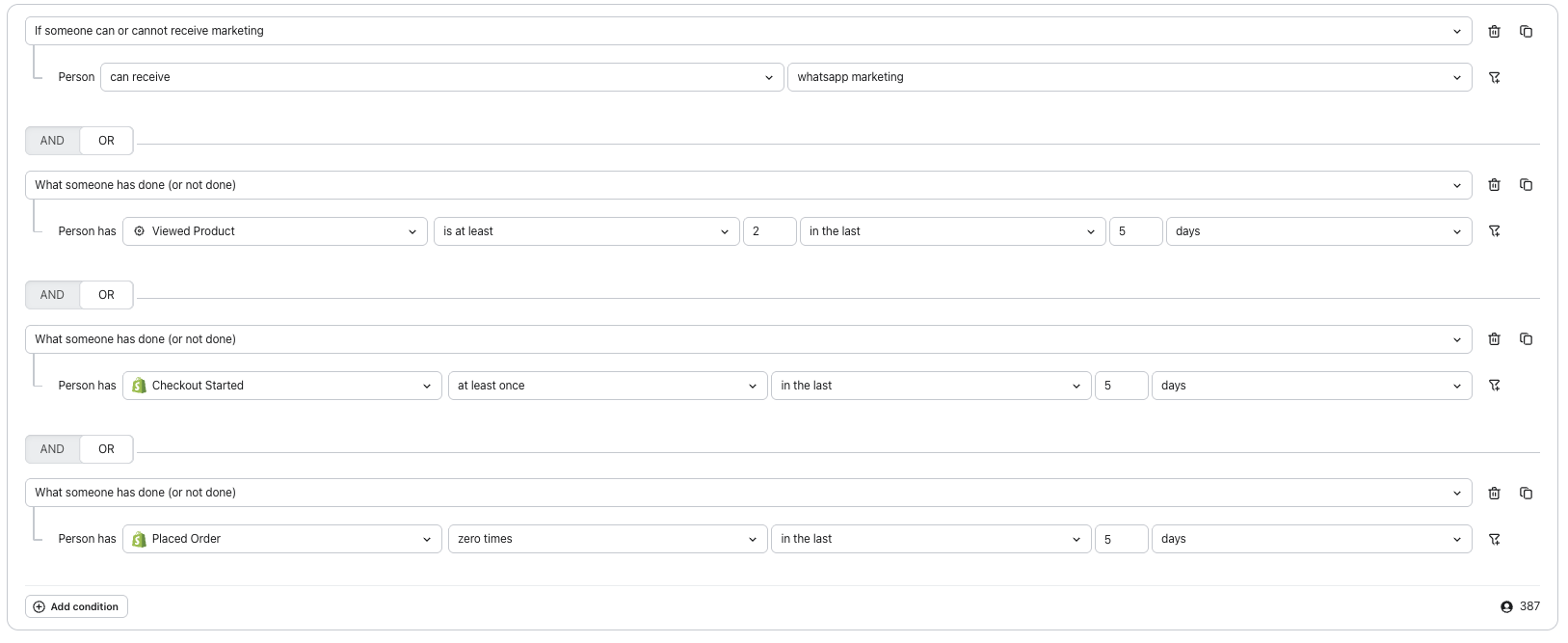Viewport: 1568px width, 643px height.
Task: Duplicate the marketing consent condition
Action: point(1526,31)
